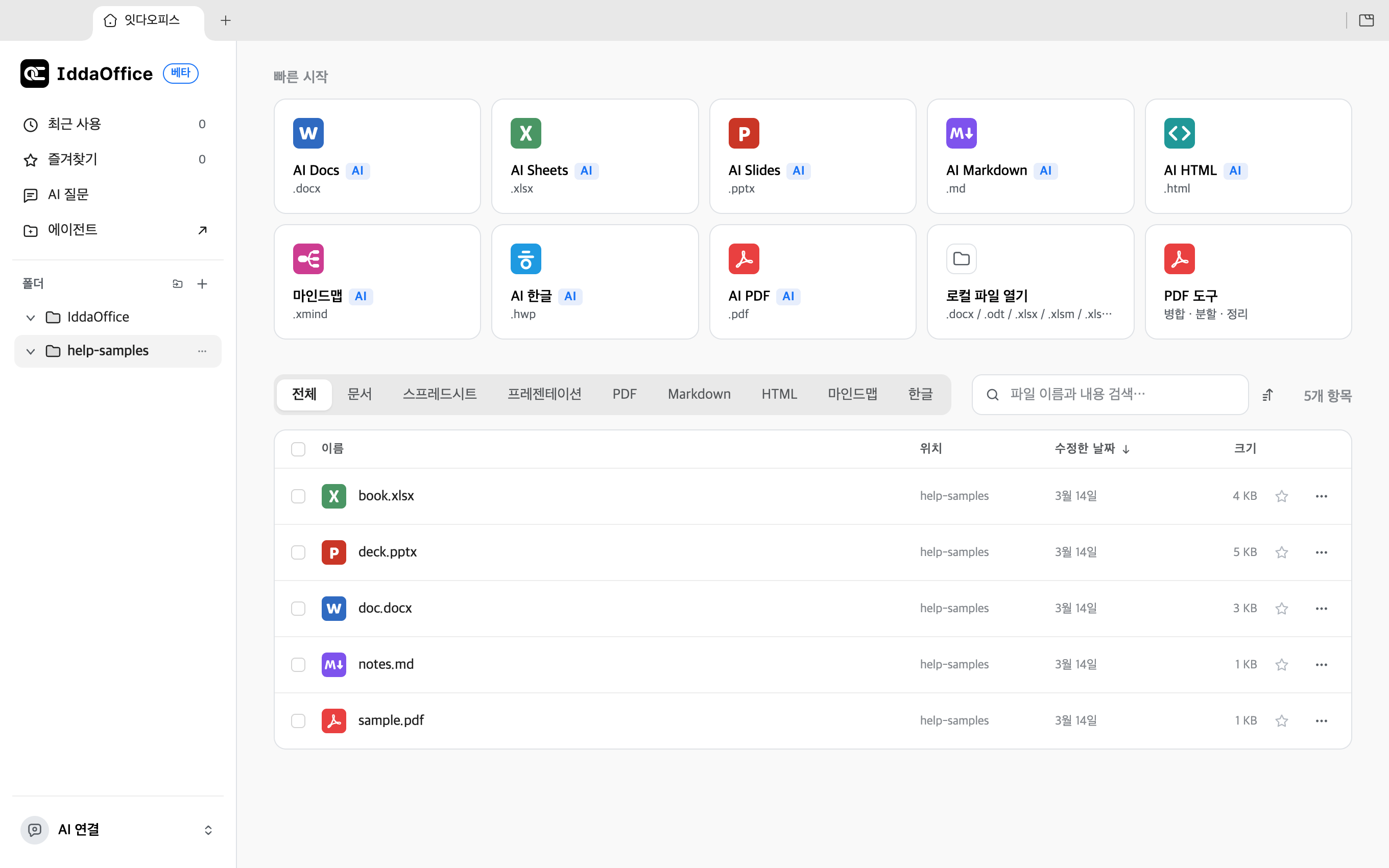Toggle the select-all checkbox in header
The width and height of the screenshot is (1389, 868).
pyautogui.click(x=298, y=449)
